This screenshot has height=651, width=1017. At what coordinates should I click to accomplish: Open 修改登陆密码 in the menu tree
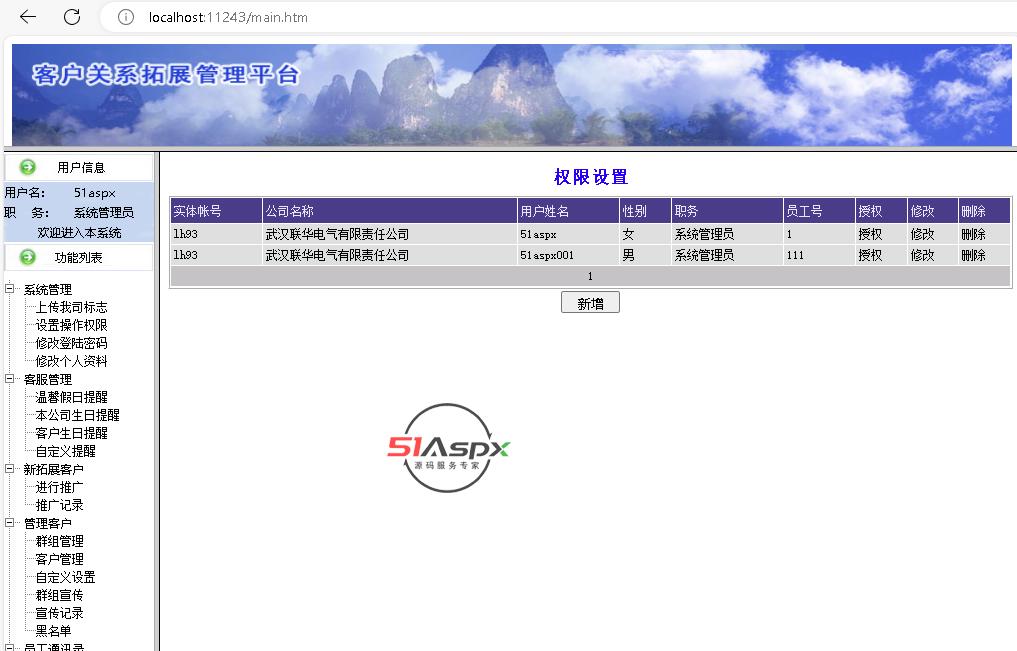71,343
